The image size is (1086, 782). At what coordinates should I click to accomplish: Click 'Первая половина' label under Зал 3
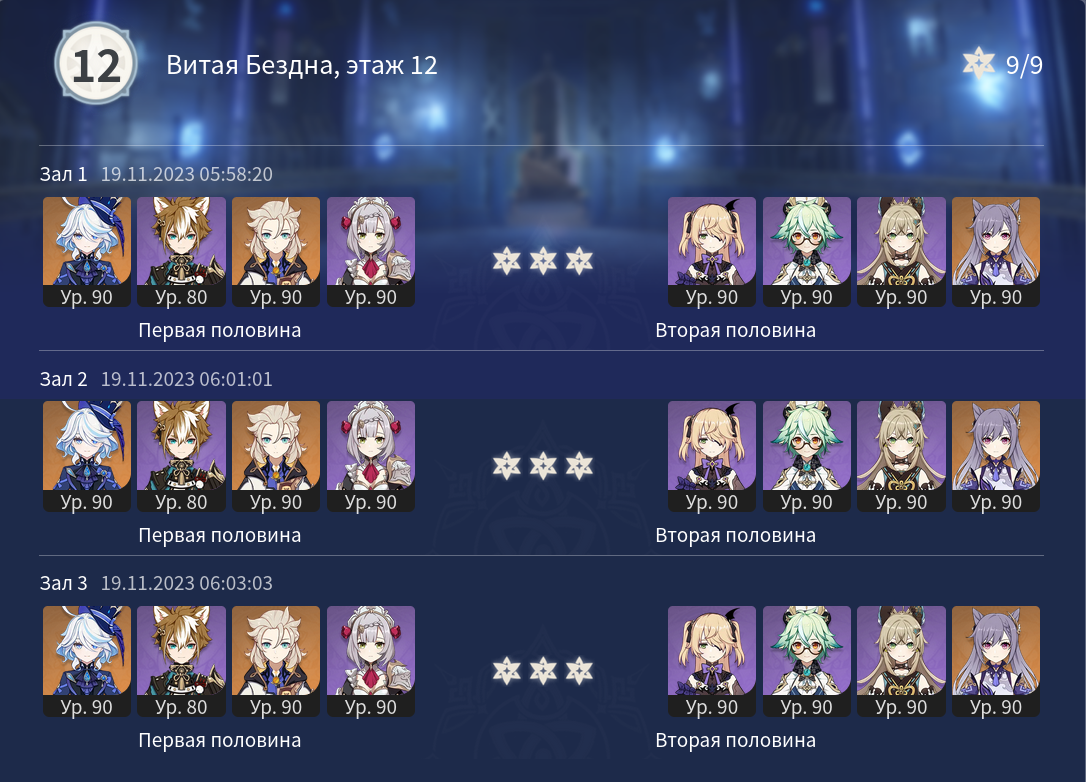point(220,740)
